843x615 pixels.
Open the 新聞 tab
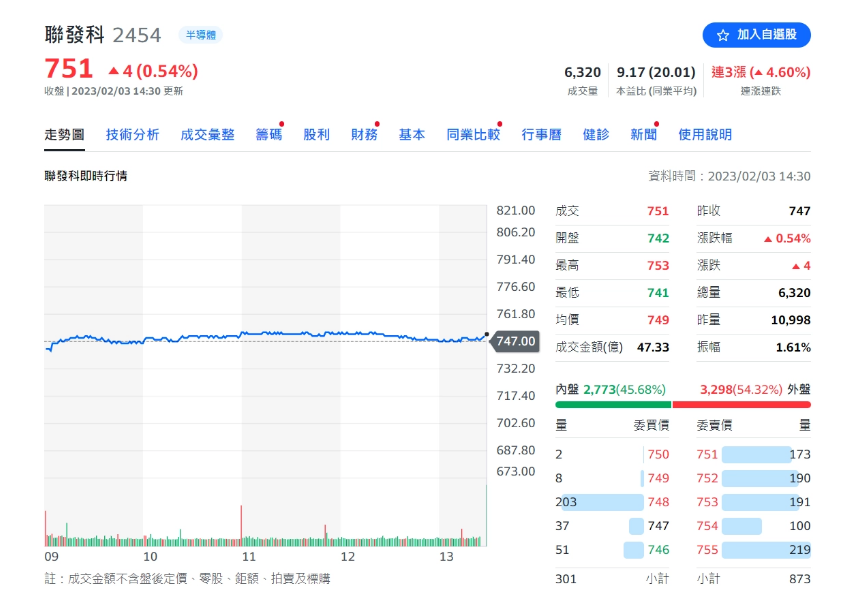[x=644, y=134]
